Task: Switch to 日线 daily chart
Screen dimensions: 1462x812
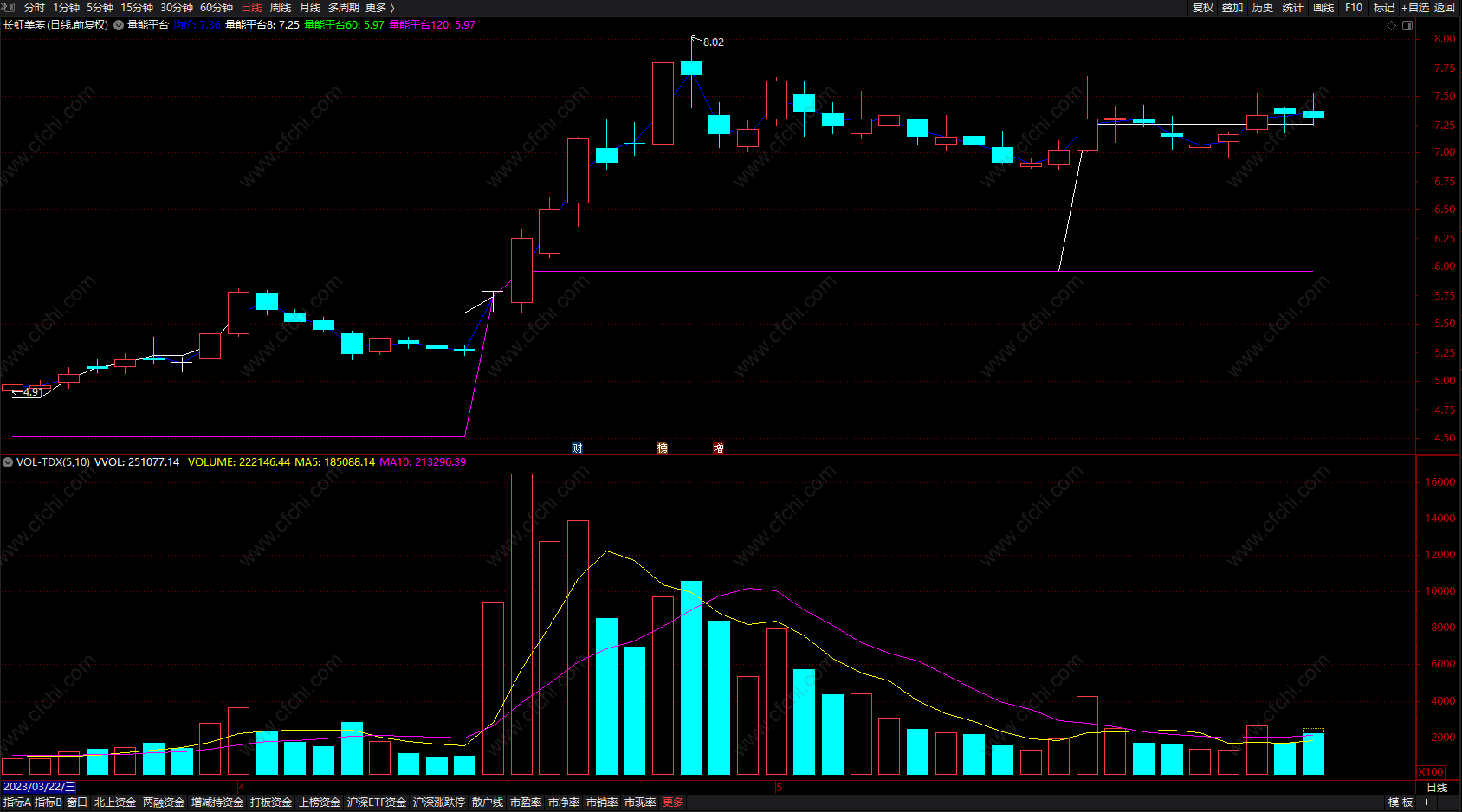Action: point(252,8)
